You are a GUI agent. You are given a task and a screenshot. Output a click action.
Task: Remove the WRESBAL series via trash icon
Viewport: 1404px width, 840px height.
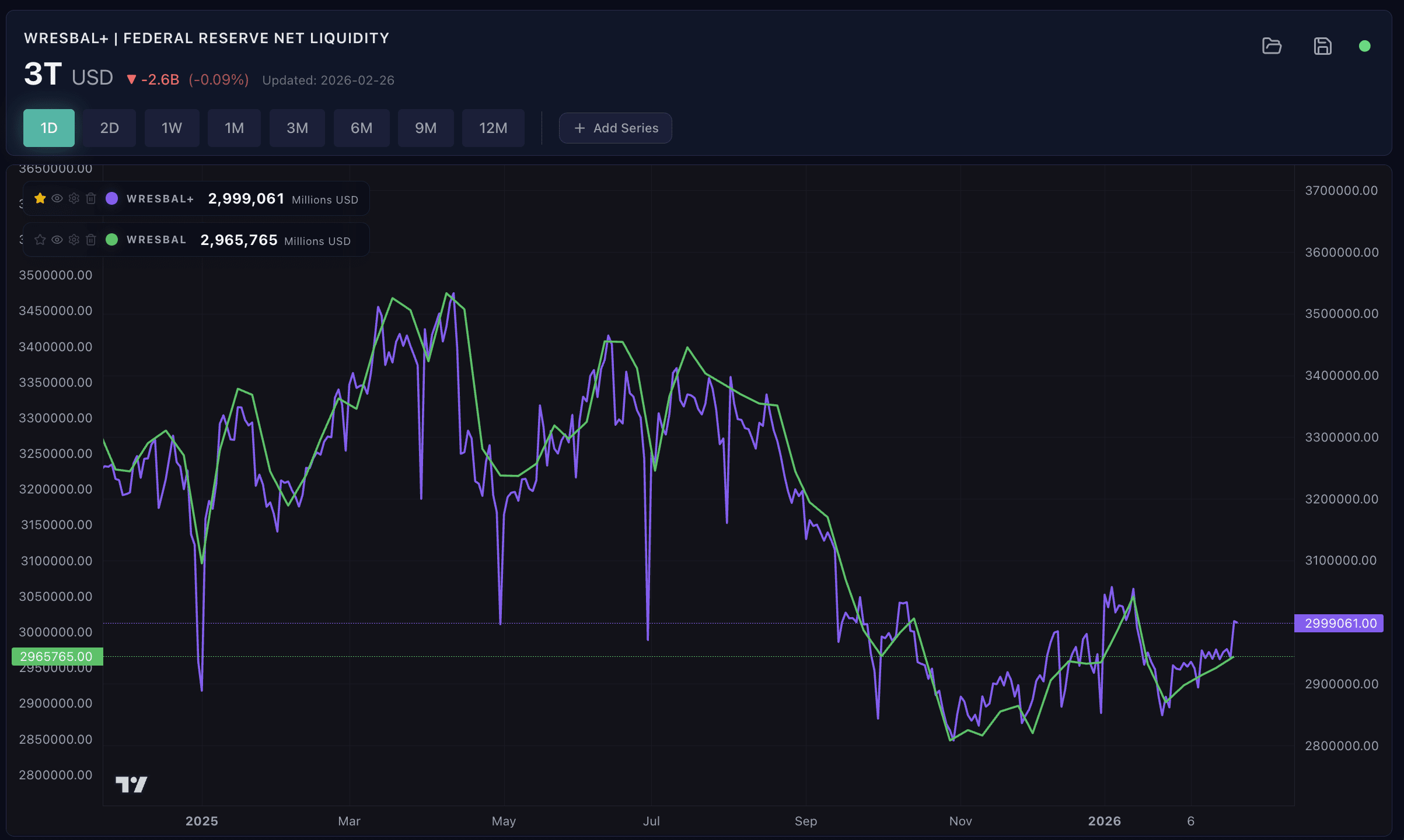coord(91,240)
